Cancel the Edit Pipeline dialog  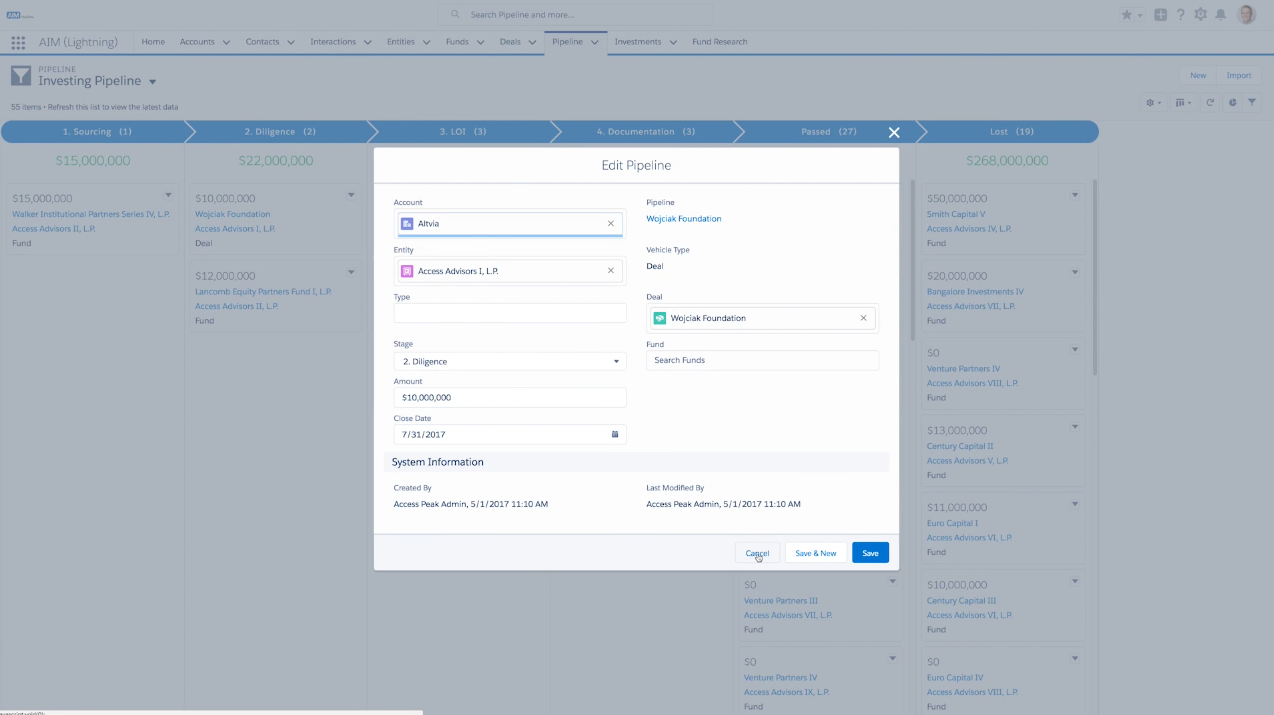click(757, 553)
